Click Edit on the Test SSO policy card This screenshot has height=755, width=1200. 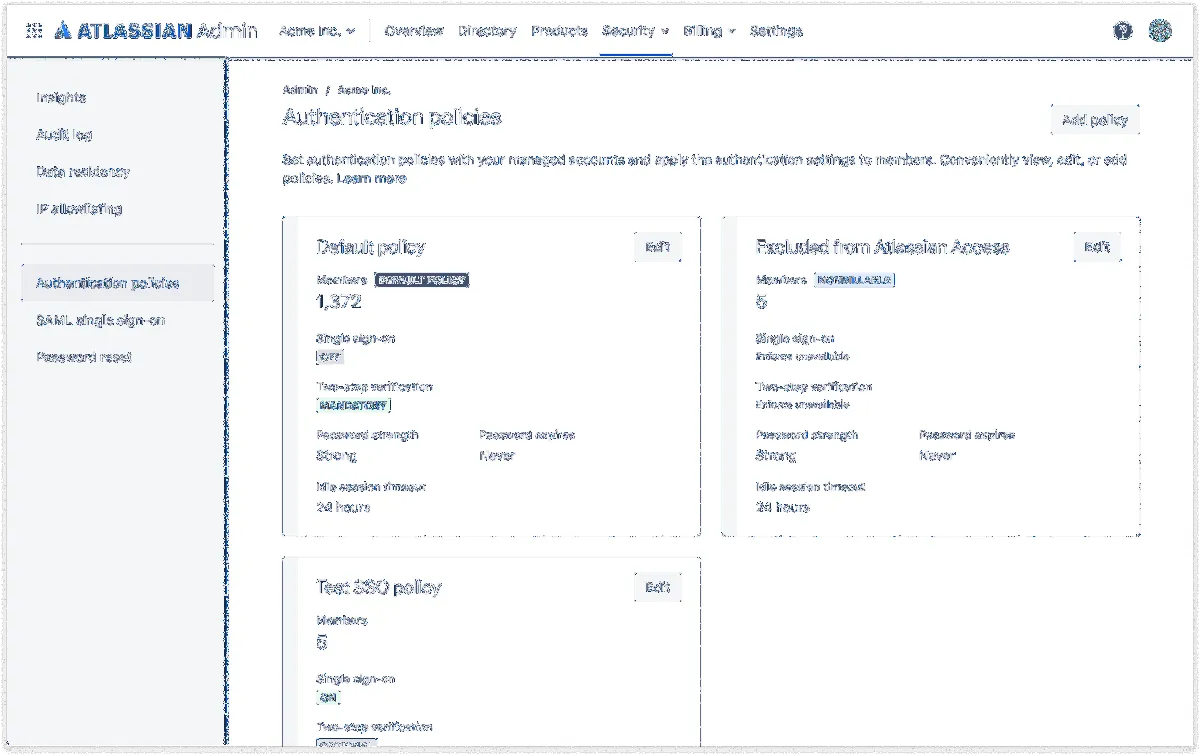657,587
